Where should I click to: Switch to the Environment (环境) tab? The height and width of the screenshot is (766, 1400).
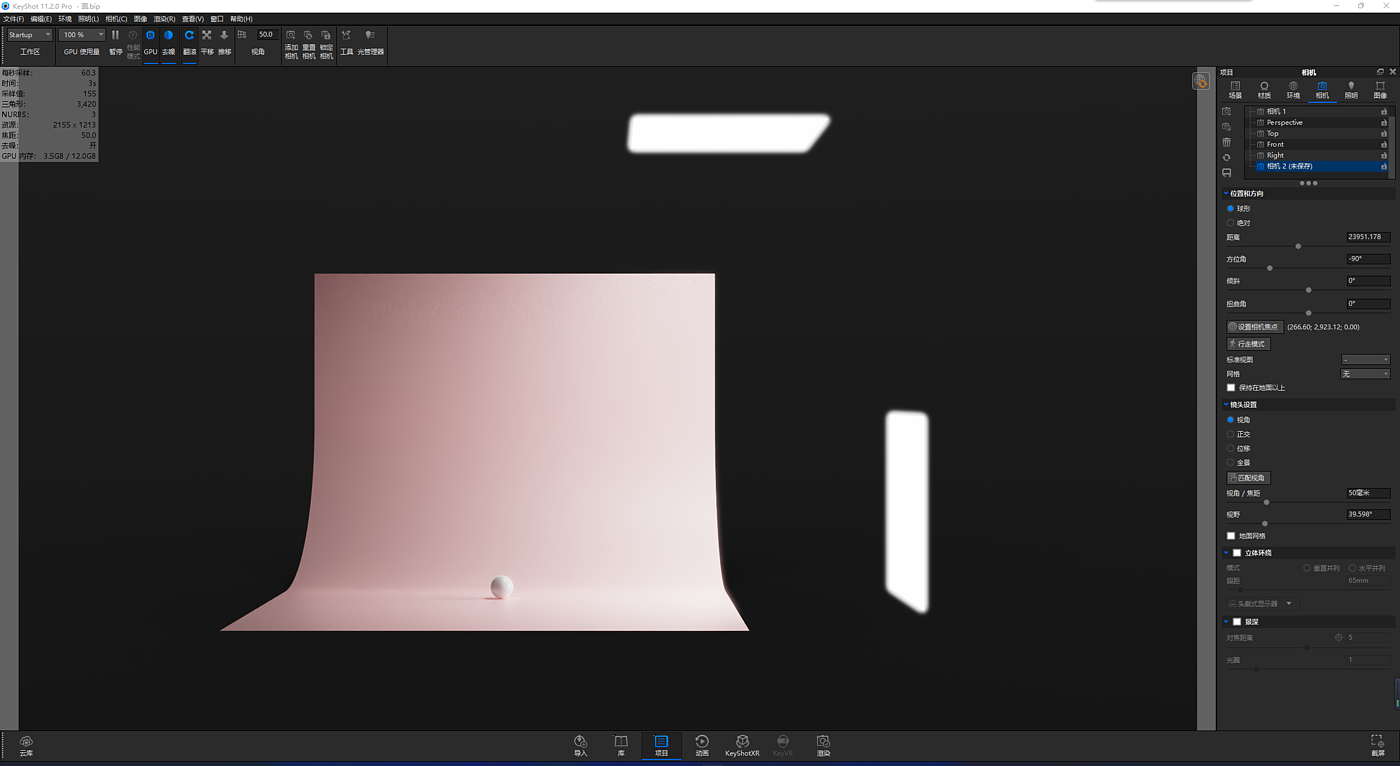tap(1293, 90)
